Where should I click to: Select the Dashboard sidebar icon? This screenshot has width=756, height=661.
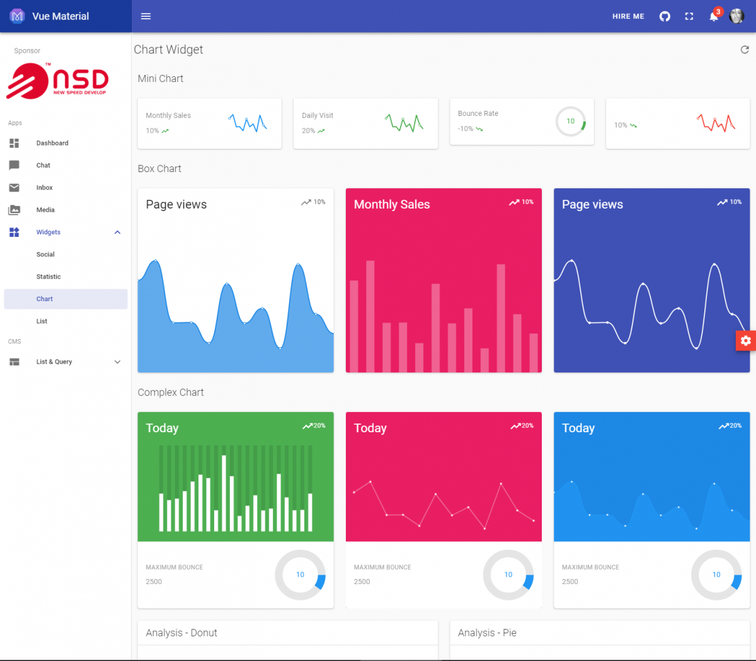tap(14, 143)
